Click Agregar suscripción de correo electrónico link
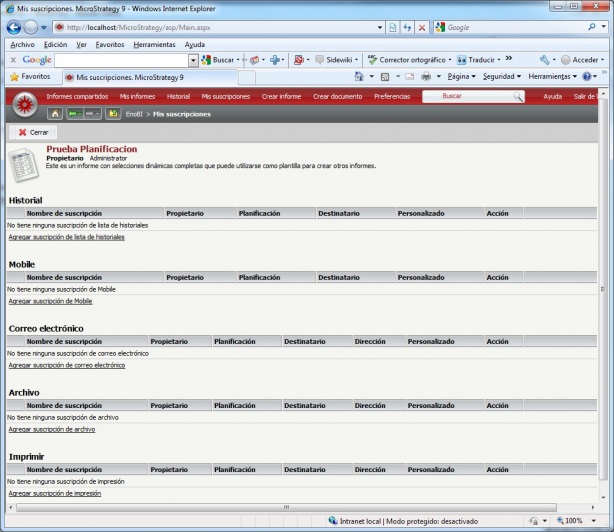614x532 pixels. [x=67, y=365]
